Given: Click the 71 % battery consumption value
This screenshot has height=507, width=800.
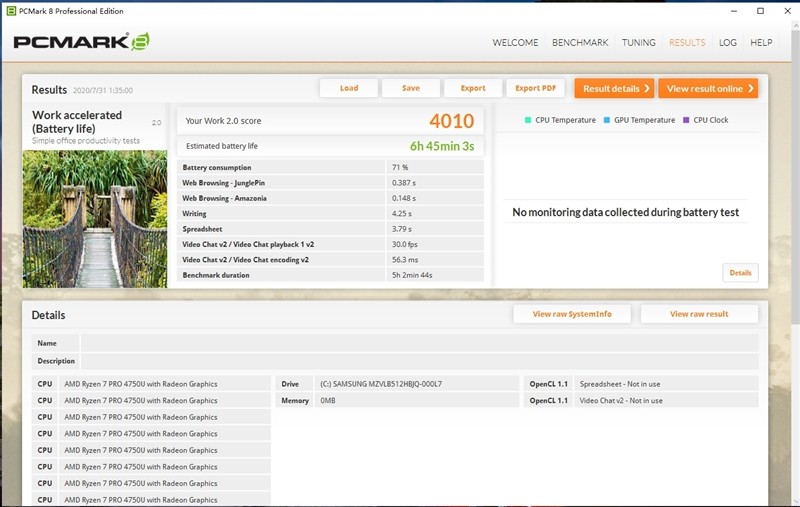Looking at the screenshot, I should pyautogui.click(x=400, y=167).
